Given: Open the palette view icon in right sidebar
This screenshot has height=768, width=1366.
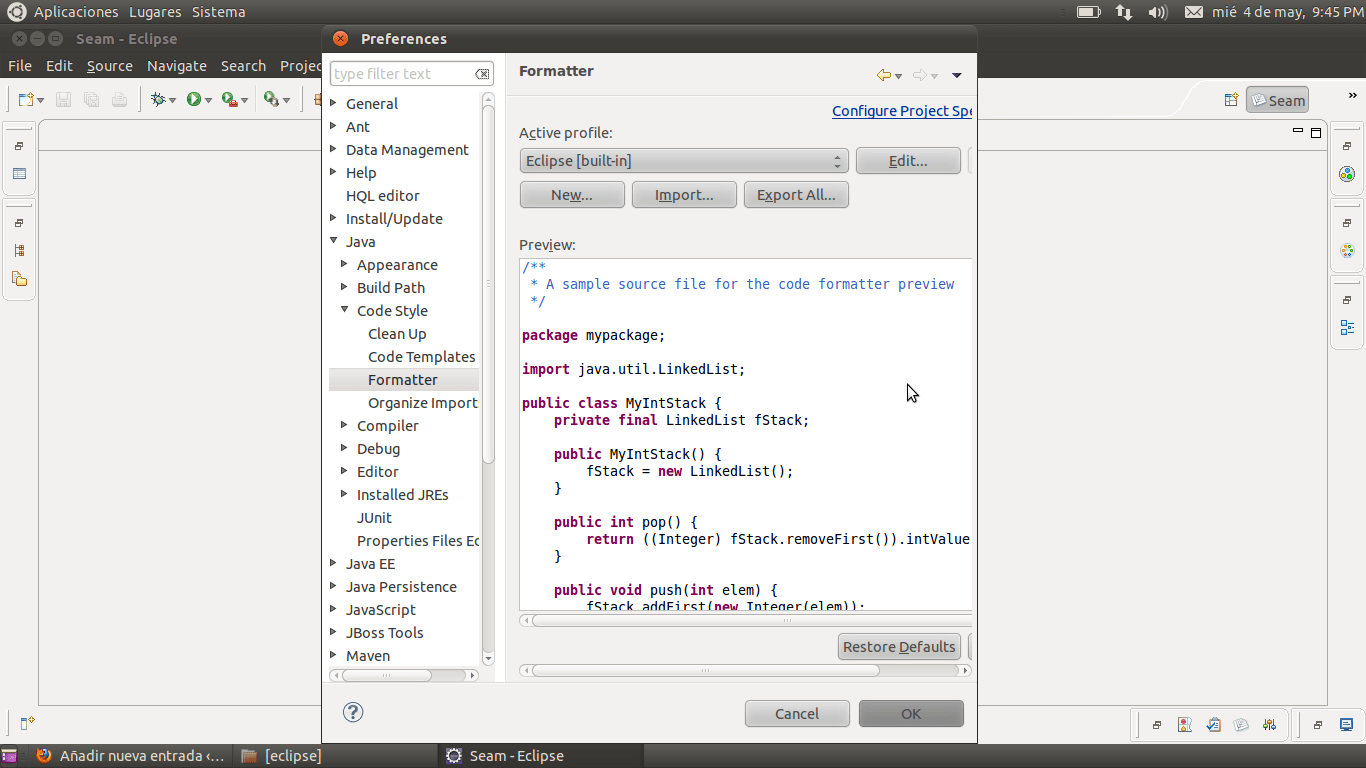Looking at the screenshot, I should [x=1347, y=251].
